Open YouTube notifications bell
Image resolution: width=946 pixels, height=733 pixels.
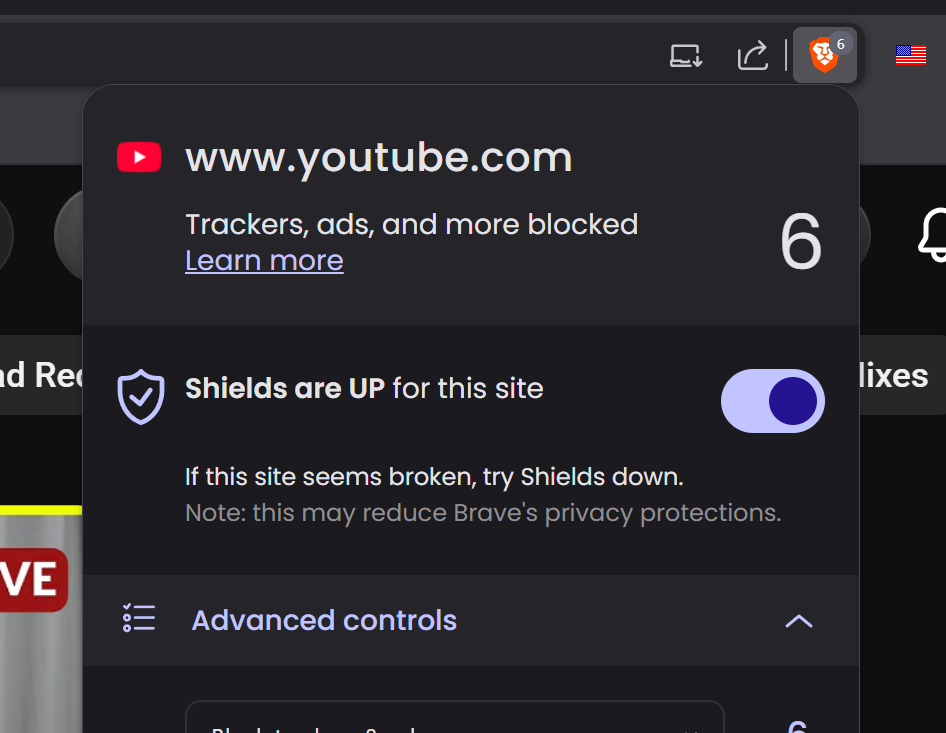click(x=932, y=236)
